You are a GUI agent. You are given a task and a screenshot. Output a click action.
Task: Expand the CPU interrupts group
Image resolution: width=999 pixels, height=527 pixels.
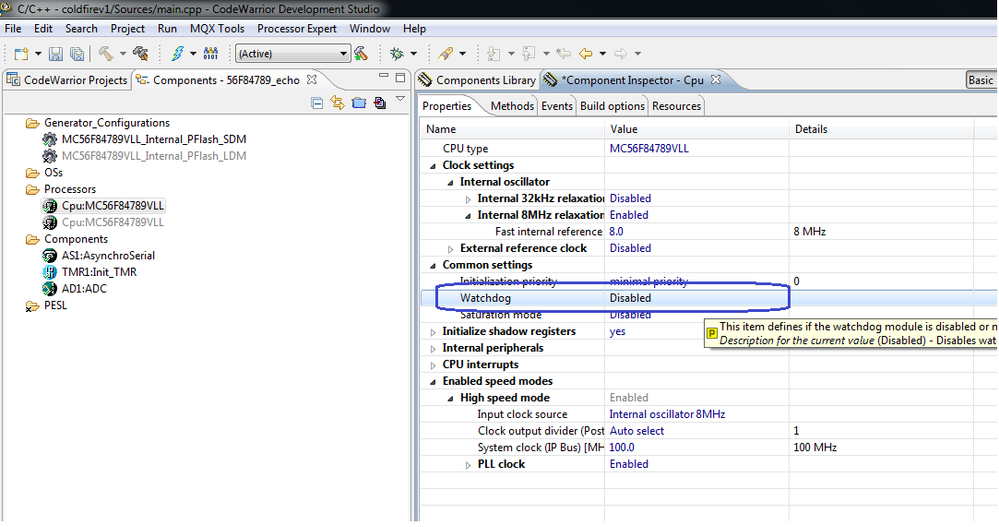[x=433, y=365]
